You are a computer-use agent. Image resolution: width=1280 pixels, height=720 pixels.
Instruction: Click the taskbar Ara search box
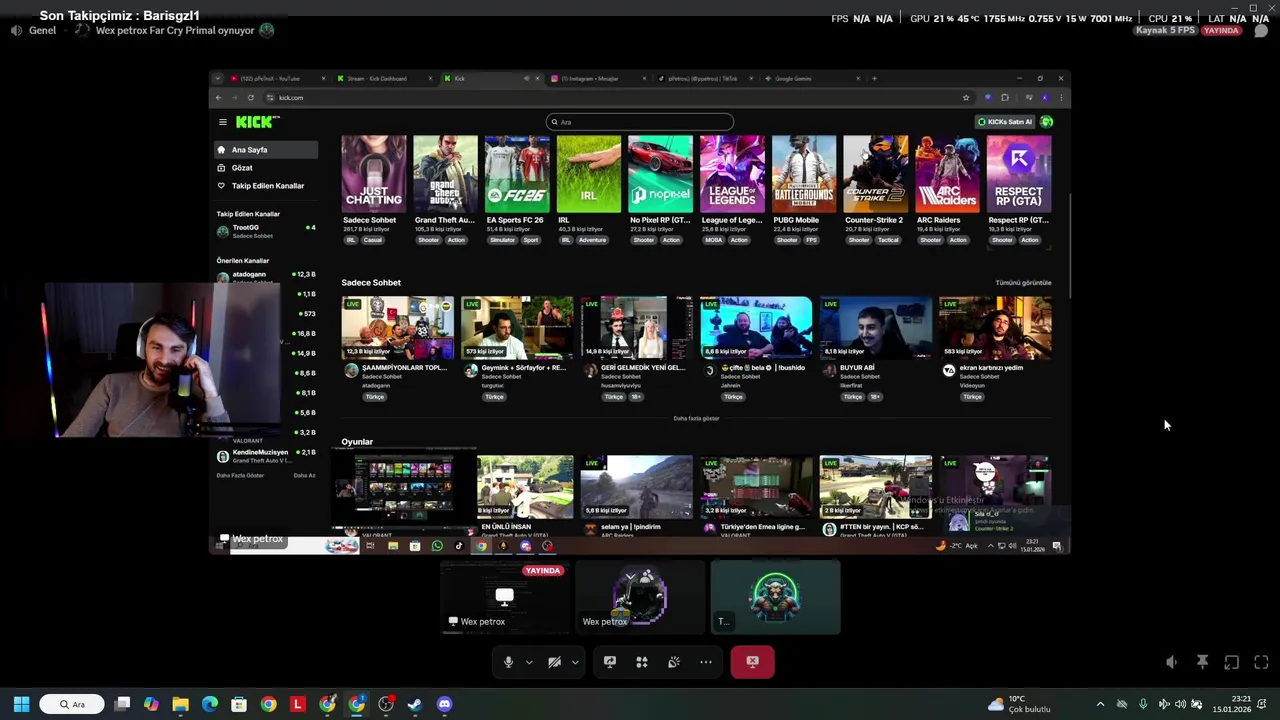click(x=72, y=704)
